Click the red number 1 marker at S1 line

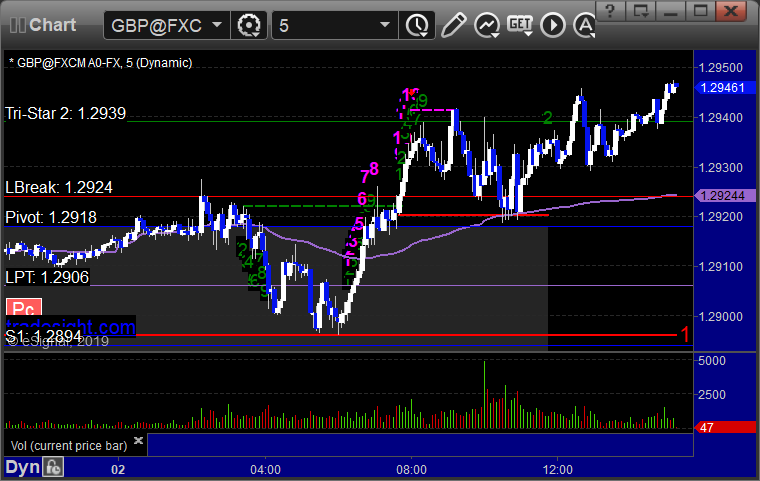click(685, 334)
